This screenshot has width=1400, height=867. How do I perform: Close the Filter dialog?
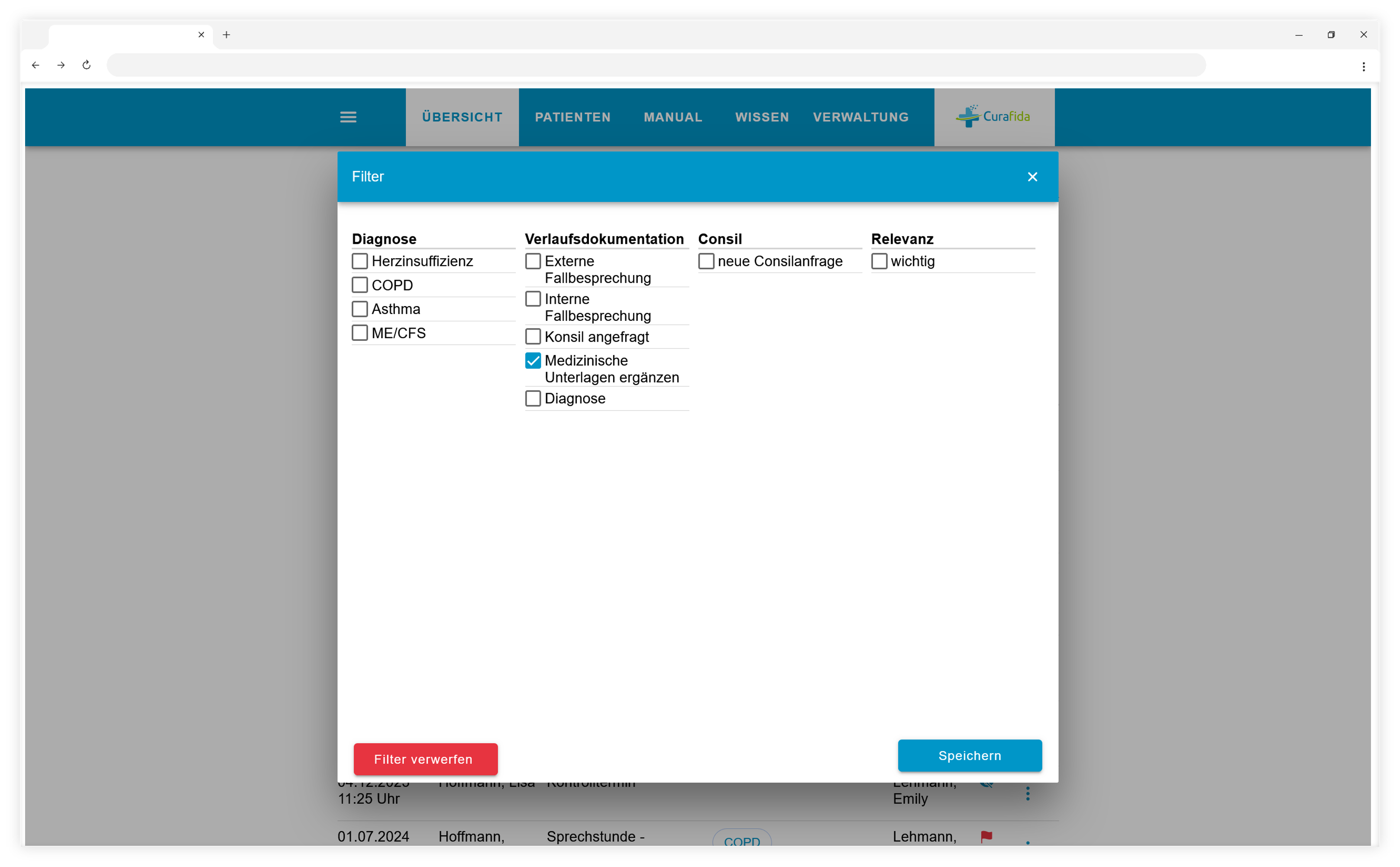coord(1032,177)
